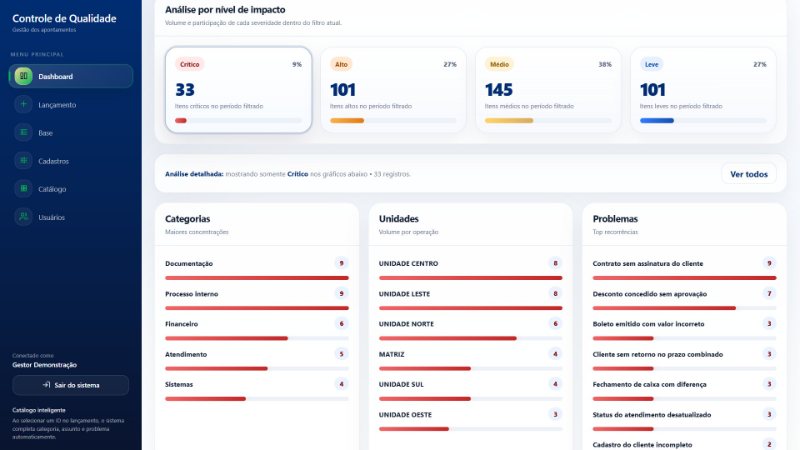Screen dimensions: 800x450
Task: Open the Dashboard menu item
Action: click(71, 76)
